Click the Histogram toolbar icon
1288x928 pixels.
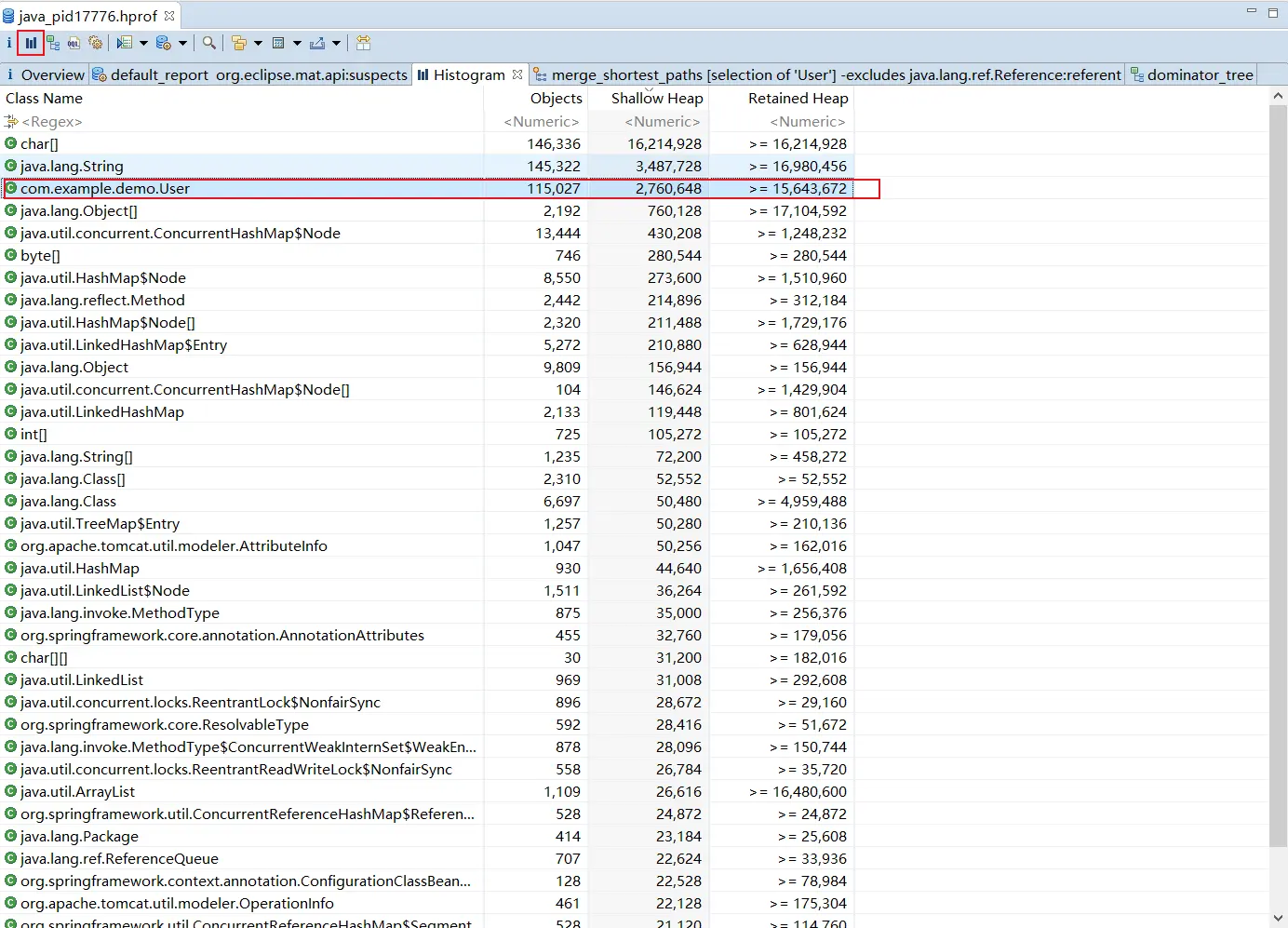(x=31, y=43)
